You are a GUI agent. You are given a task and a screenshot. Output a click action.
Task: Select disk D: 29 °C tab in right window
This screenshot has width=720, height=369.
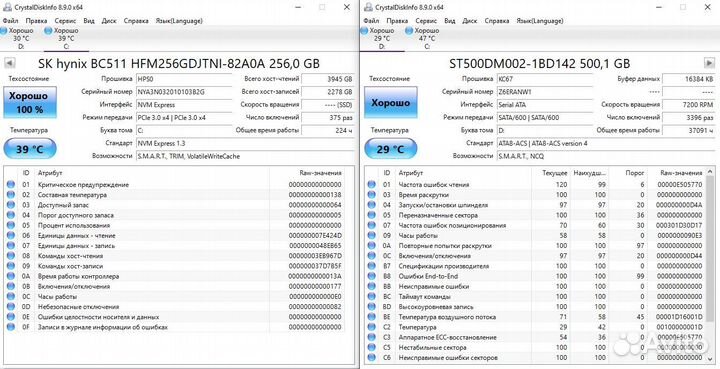pos(381,39)
